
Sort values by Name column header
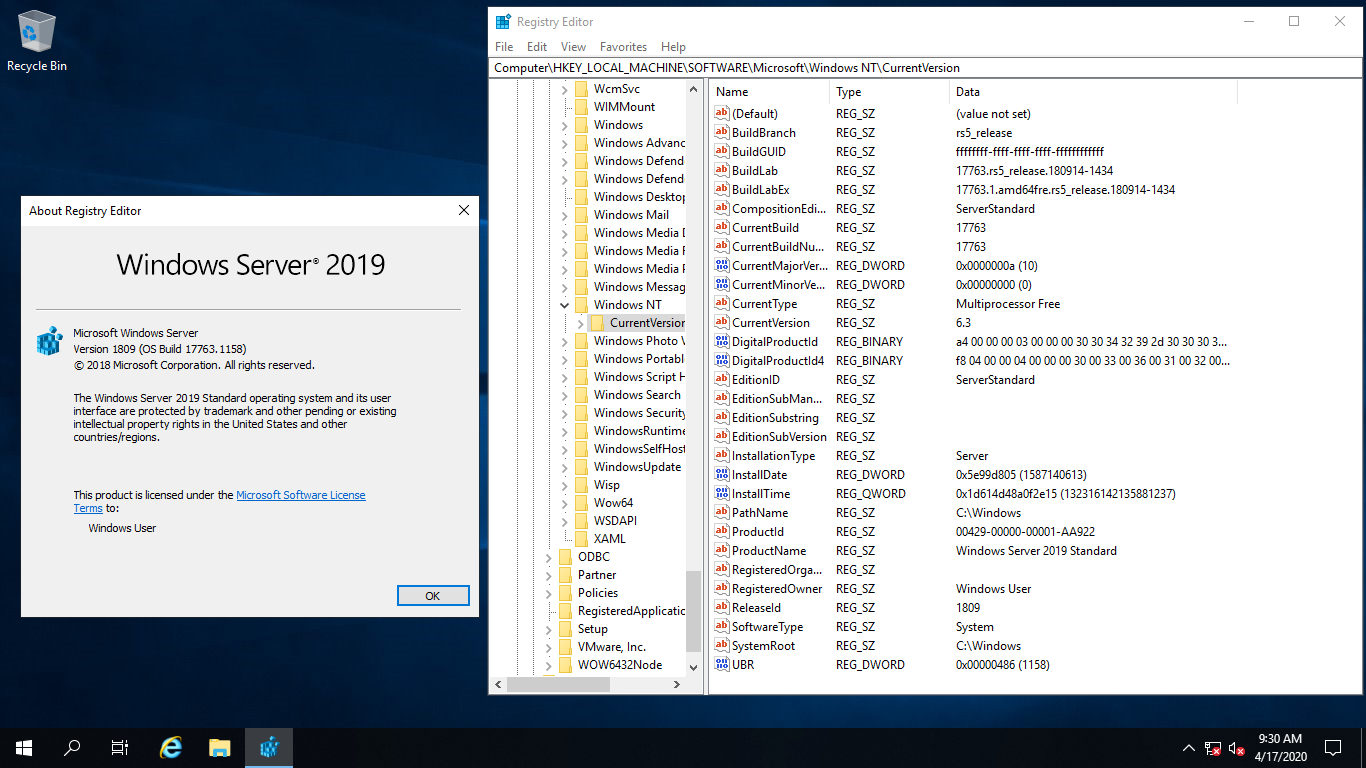[770, 92]
